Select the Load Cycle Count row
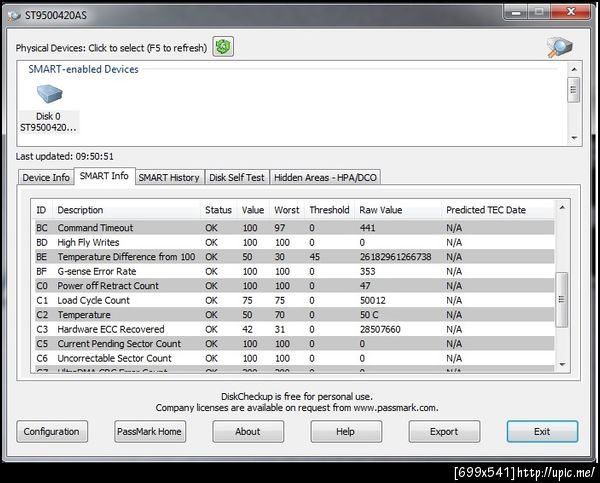The image size is (600, 483). tap(295, 300)
